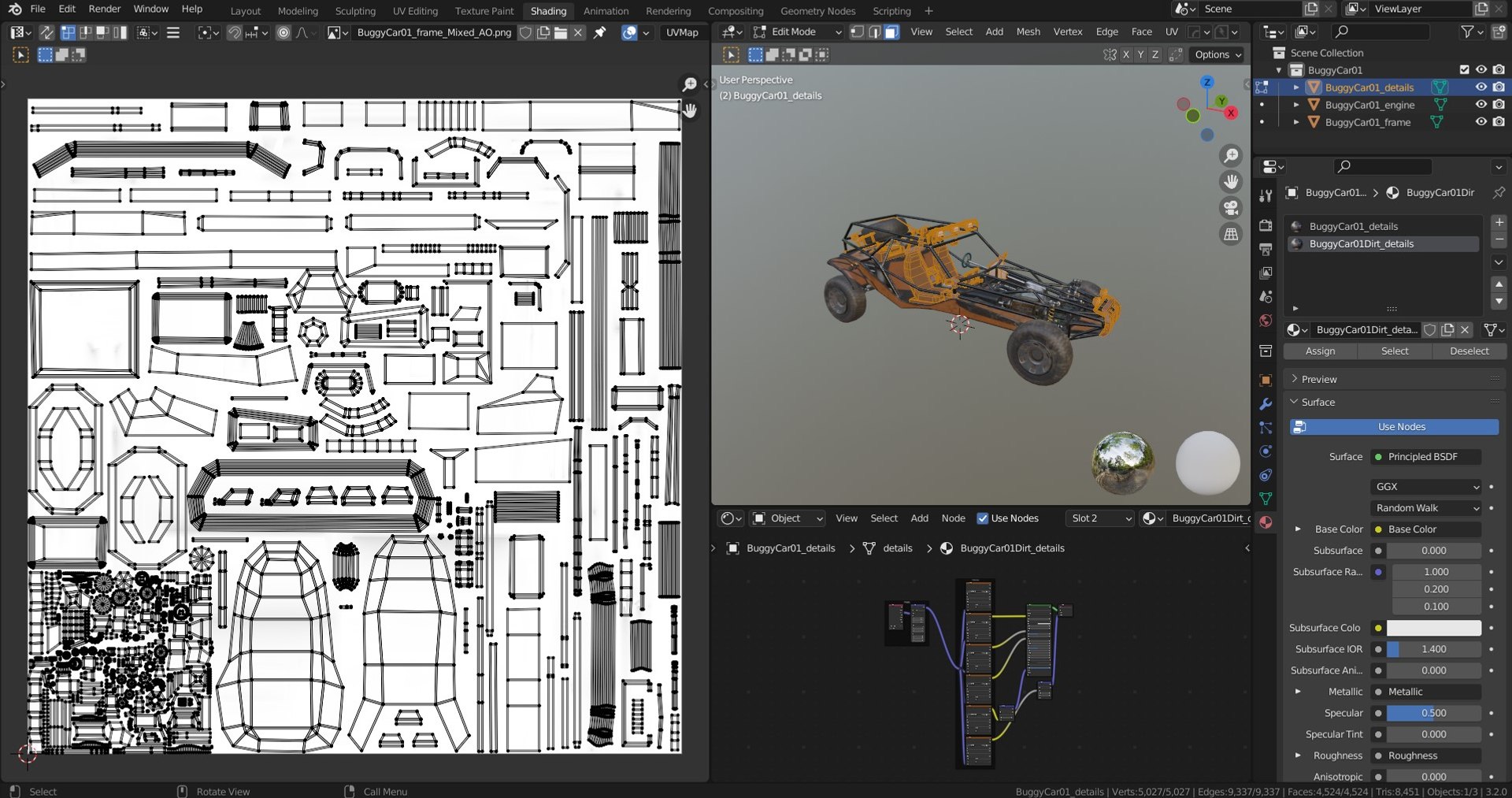This screenshot has height=798, width=1512.
Task: Open the Edit Mode dropdown
Action: 797,32
